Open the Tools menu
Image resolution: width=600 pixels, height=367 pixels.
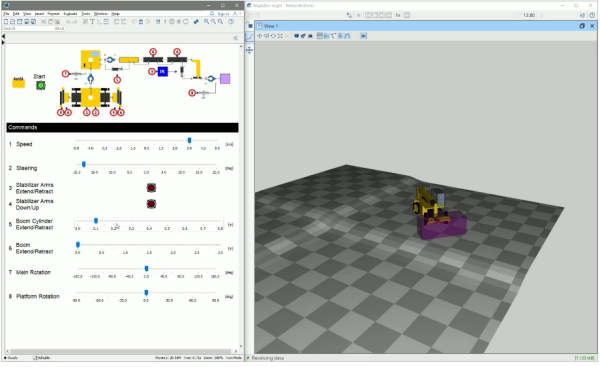[85, 14]
